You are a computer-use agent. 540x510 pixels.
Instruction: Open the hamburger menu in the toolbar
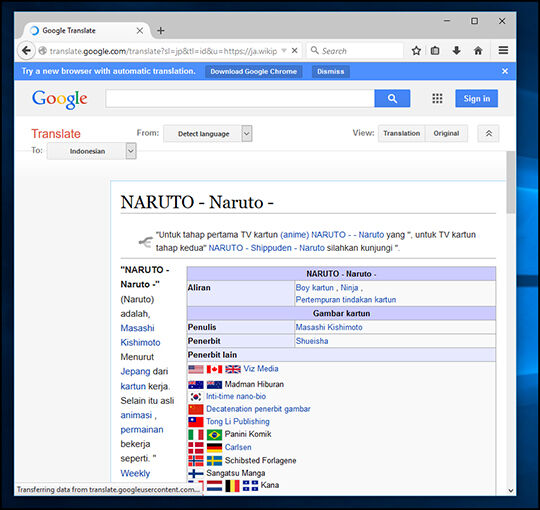(x=503, y=51)
